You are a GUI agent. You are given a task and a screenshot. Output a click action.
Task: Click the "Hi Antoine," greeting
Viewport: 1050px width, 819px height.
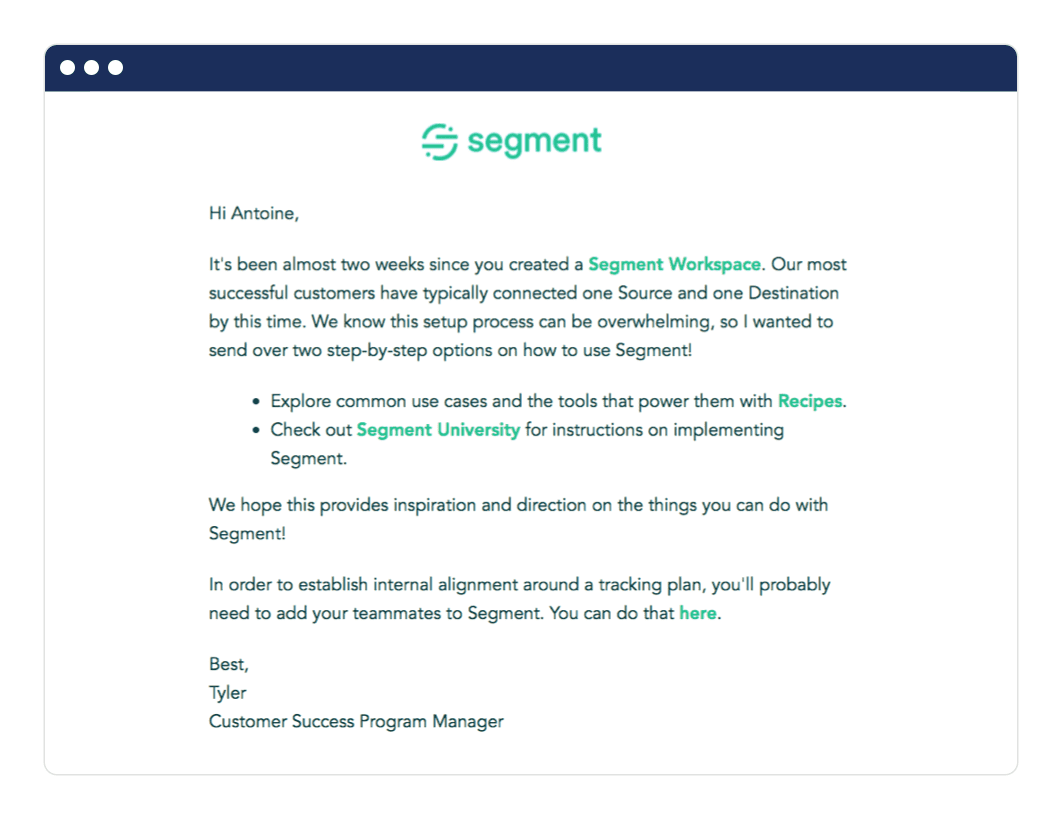click(x=254, y=213)
